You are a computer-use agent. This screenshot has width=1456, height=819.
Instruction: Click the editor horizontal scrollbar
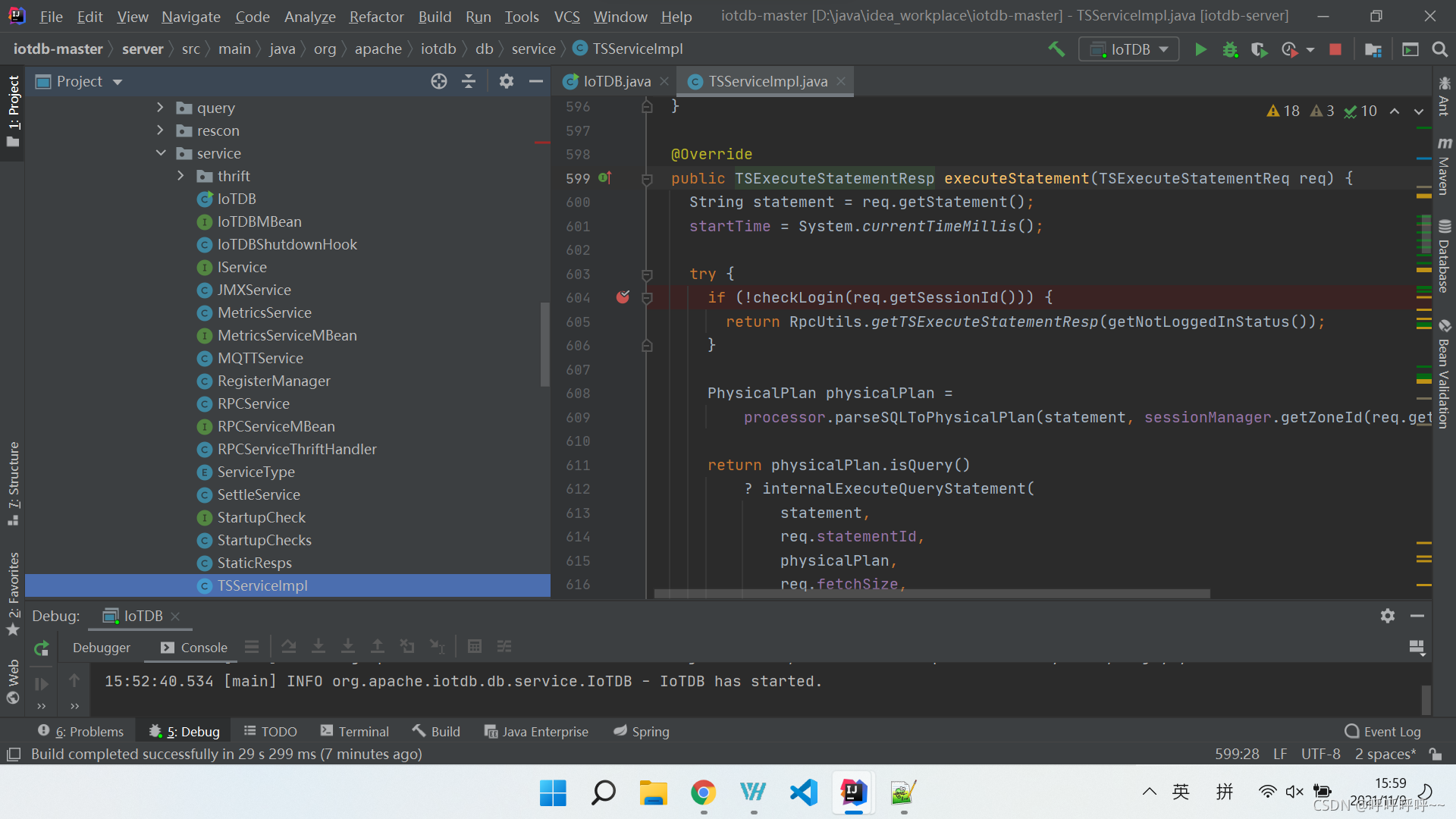click(x=932, y=594)
